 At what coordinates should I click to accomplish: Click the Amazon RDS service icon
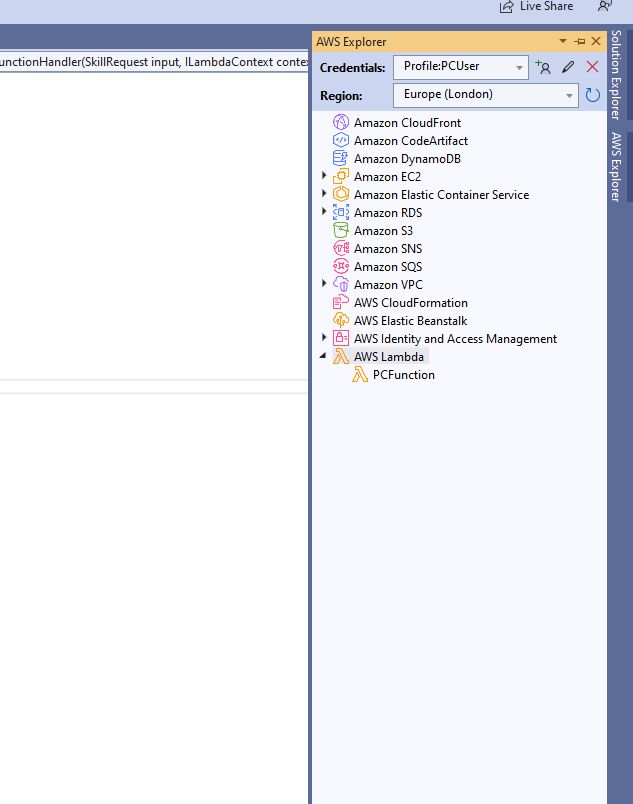[341, 212]
